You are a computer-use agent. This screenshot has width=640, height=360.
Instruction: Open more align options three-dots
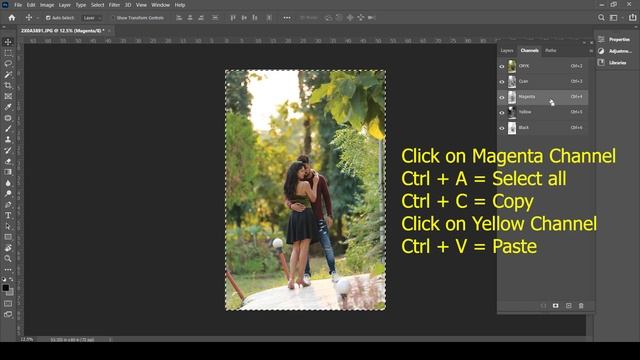287,18
